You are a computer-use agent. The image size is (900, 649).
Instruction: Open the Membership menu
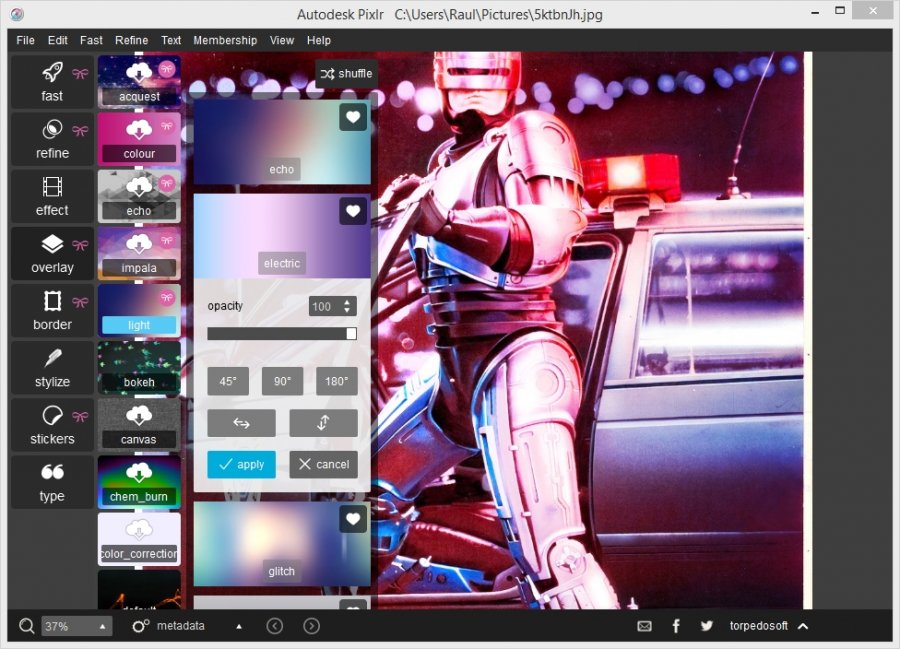(225, 40)
